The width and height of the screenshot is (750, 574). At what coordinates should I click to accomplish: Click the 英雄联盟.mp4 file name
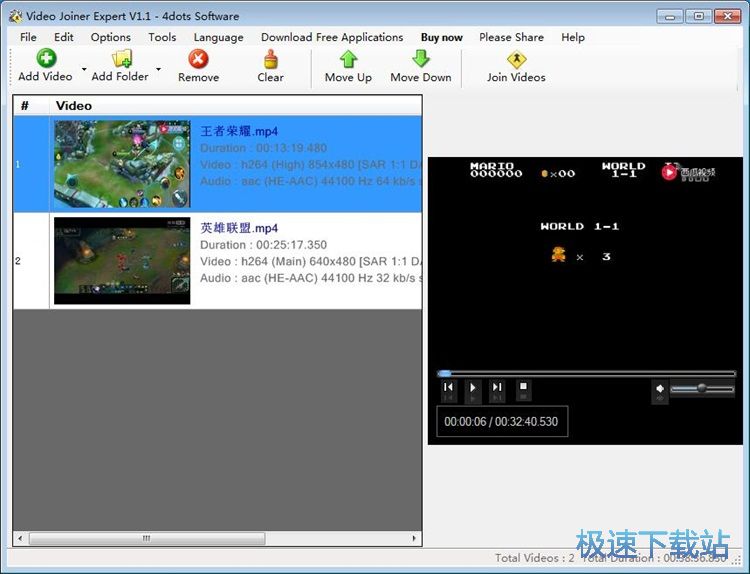click(239, 228)
